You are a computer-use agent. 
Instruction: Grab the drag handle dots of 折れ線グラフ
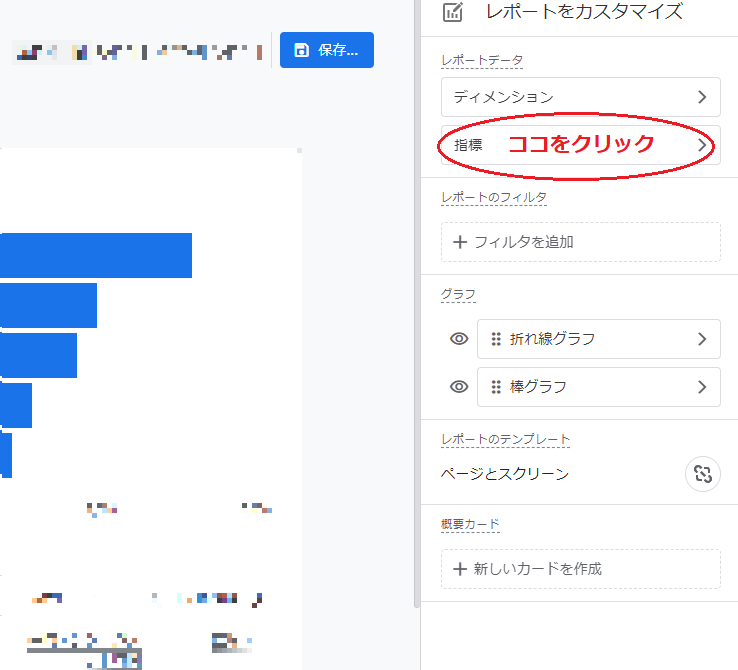496,339
